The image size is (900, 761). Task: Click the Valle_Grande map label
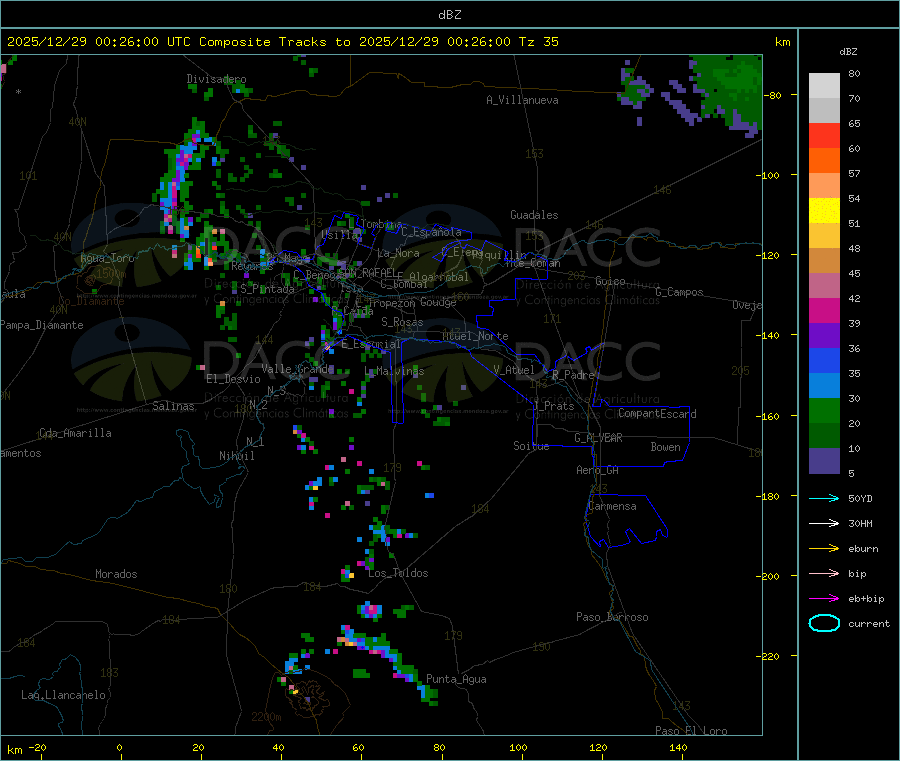297,369
